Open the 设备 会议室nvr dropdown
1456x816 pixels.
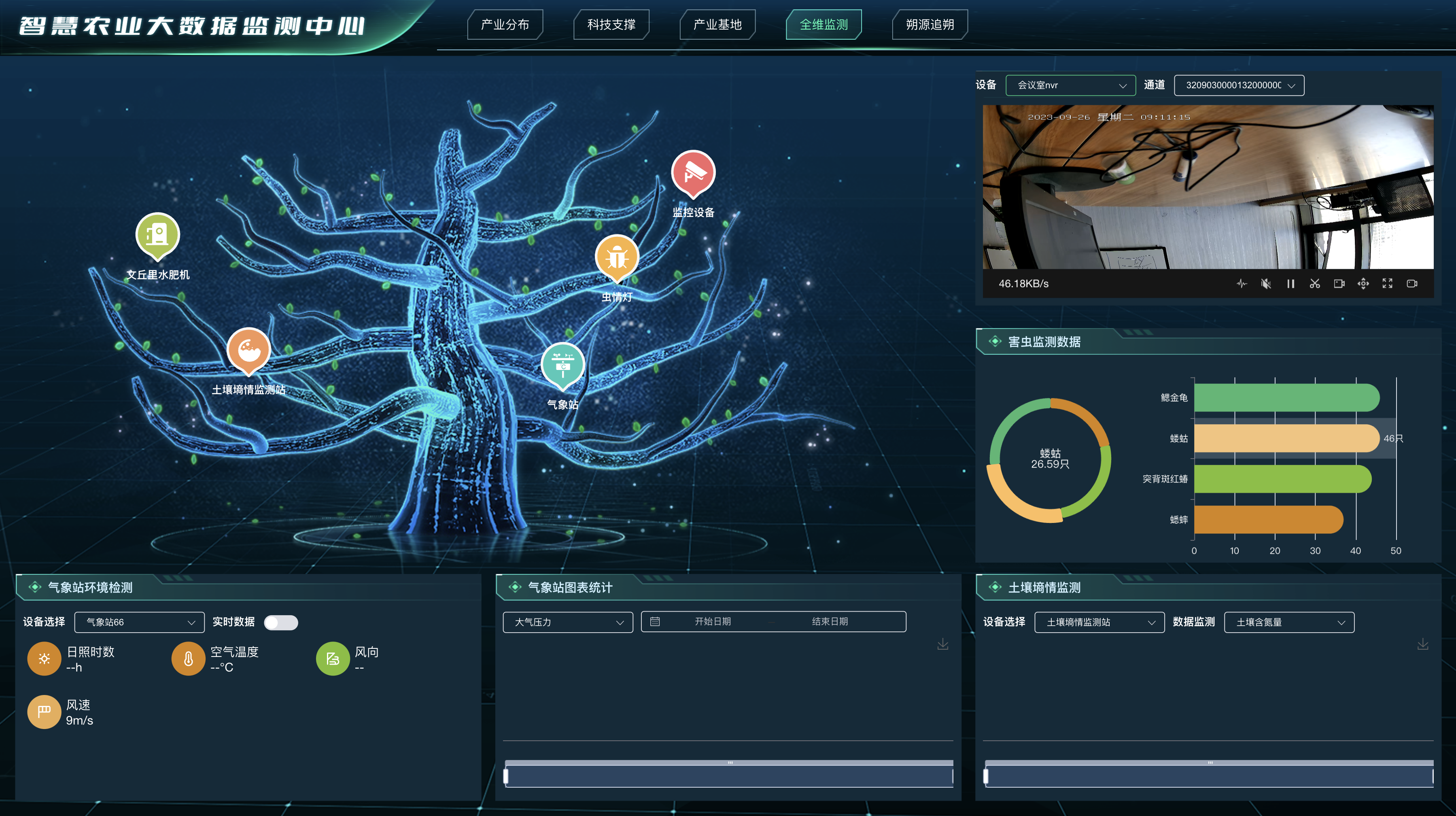[x=1070, y=85]
